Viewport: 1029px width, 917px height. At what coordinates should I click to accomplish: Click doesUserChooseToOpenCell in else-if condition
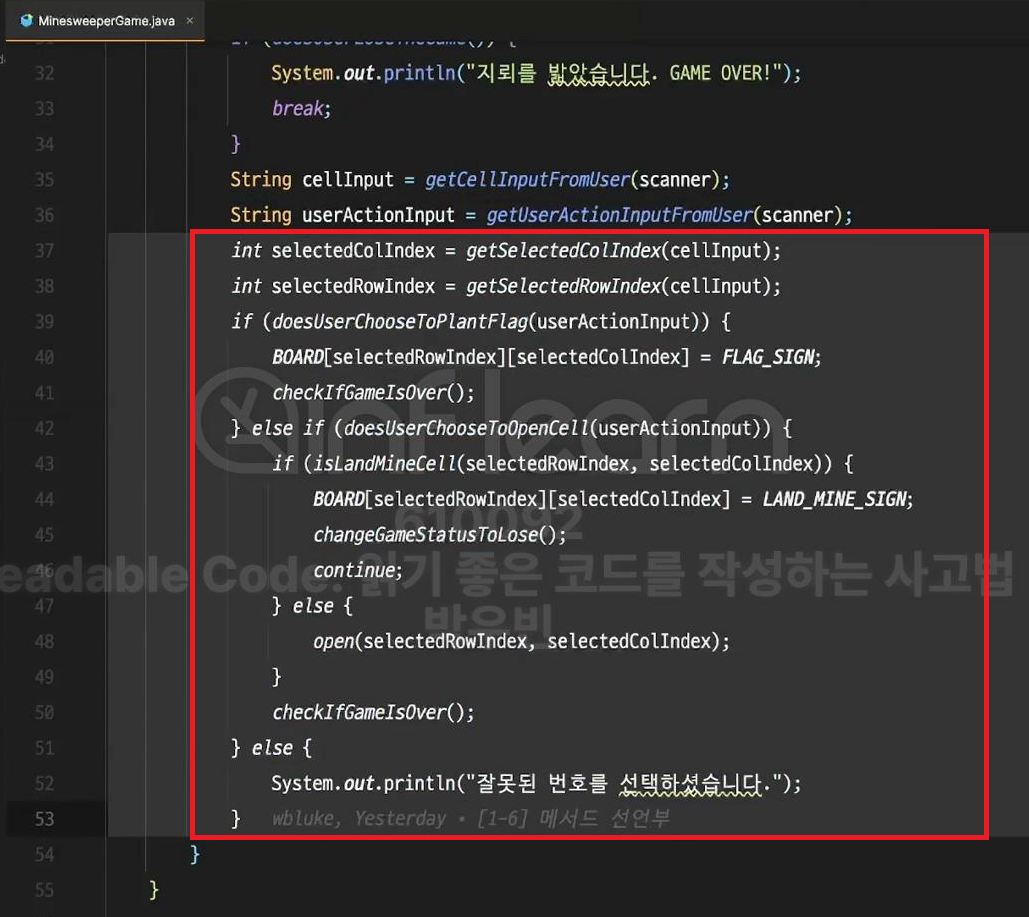(x=466, y=428)
